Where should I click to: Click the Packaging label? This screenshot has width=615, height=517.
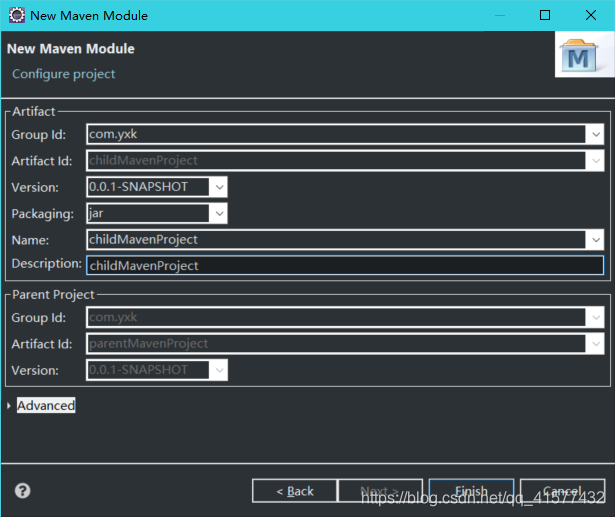tap(43, 214)
